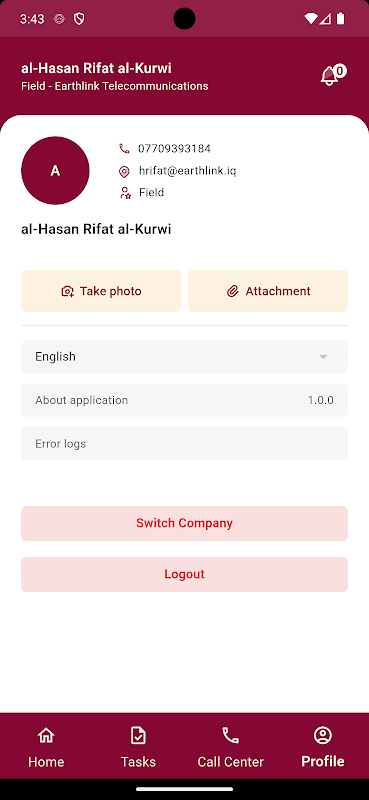Open the Error logs row

tap(184, 444)
